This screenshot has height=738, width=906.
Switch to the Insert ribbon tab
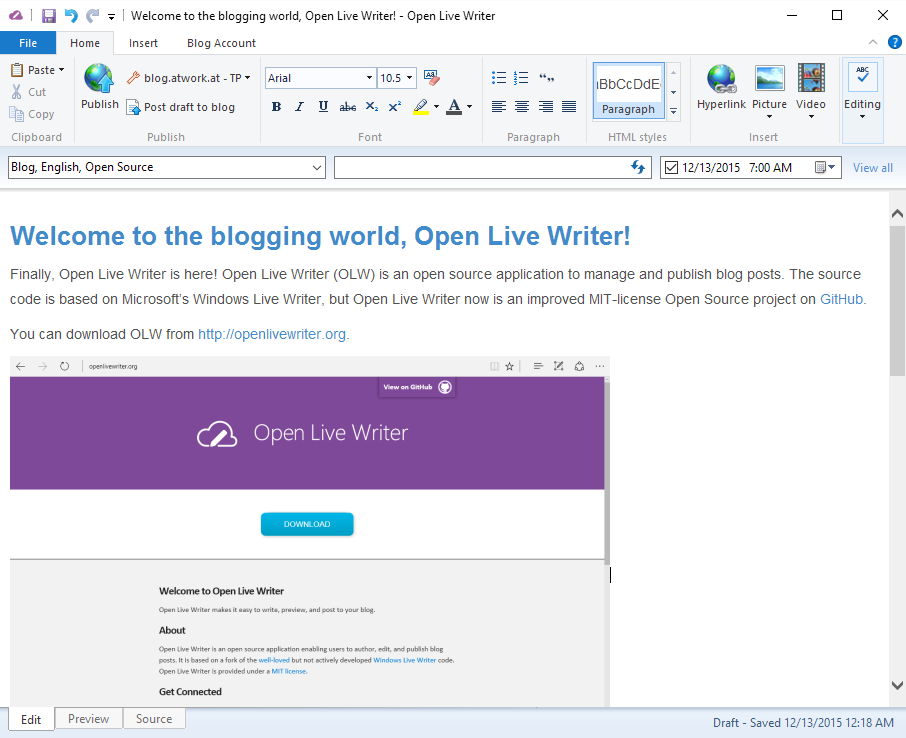[x=143, y=43]
